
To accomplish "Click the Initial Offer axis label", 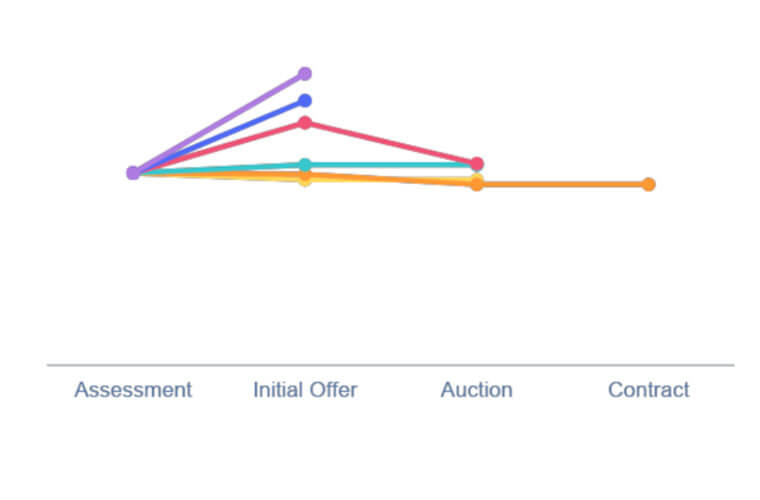I will coord(305,390).
